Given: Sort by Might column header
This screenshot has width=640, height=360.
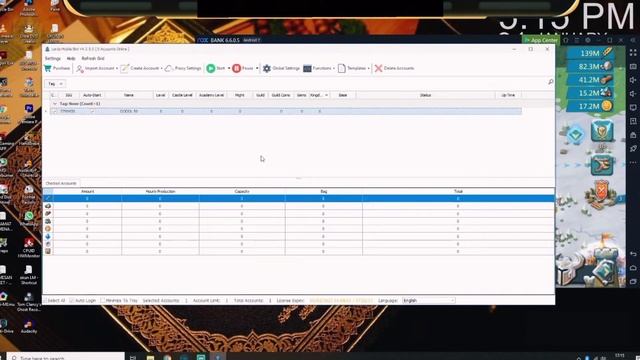Looking at the screenshot, I should click(x=240, y=95).
